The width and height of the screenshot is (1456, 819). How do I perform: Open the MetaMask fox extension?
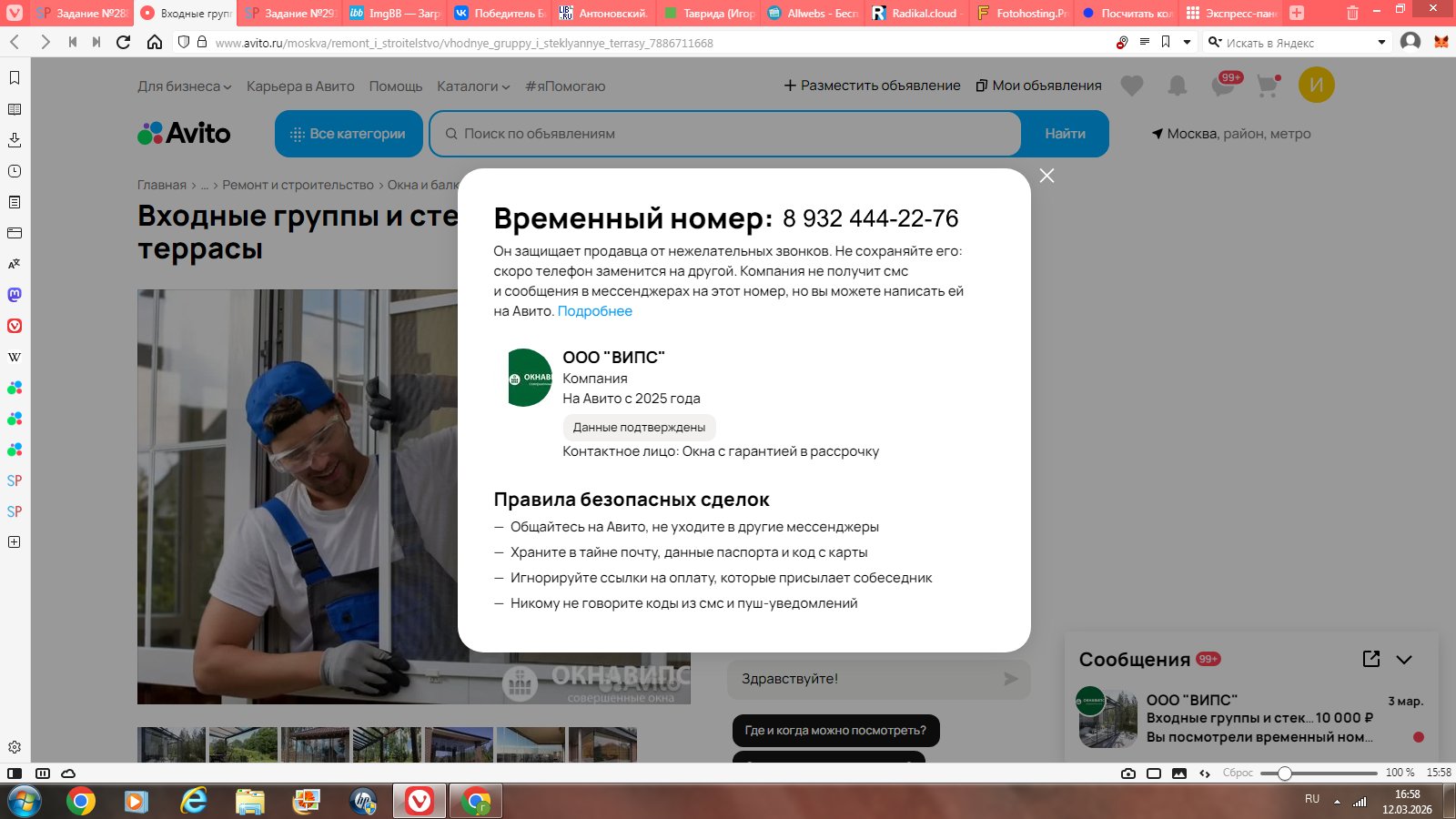(1441, 42)
